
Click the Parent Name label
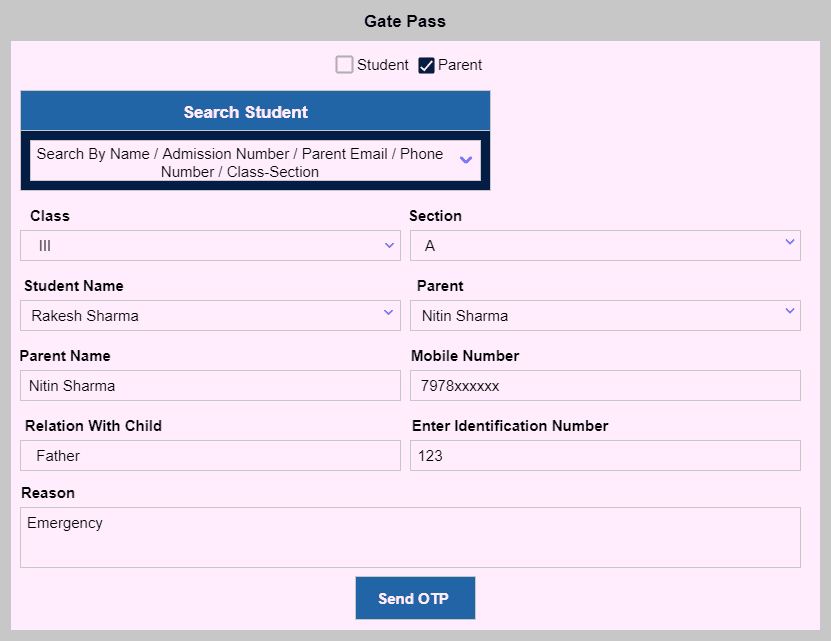pos(65,356)
